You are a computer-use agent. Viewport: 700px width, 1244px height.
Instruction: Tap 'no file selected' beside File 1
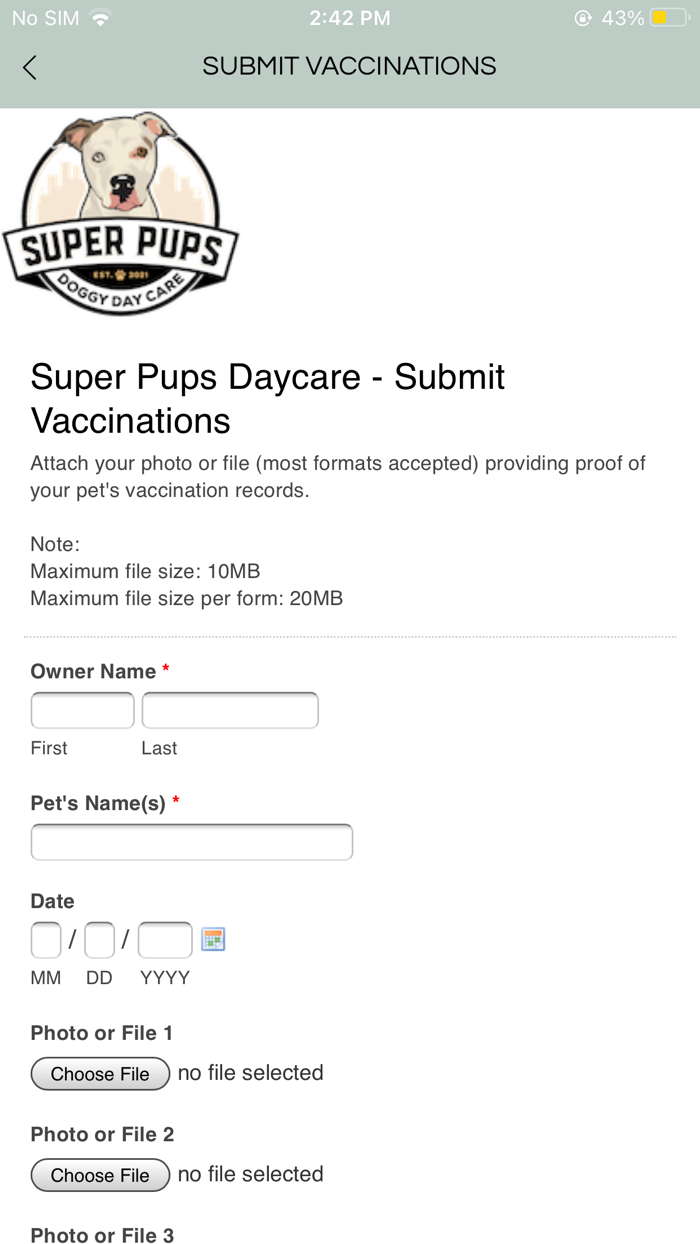click(x=249, y=1073)
